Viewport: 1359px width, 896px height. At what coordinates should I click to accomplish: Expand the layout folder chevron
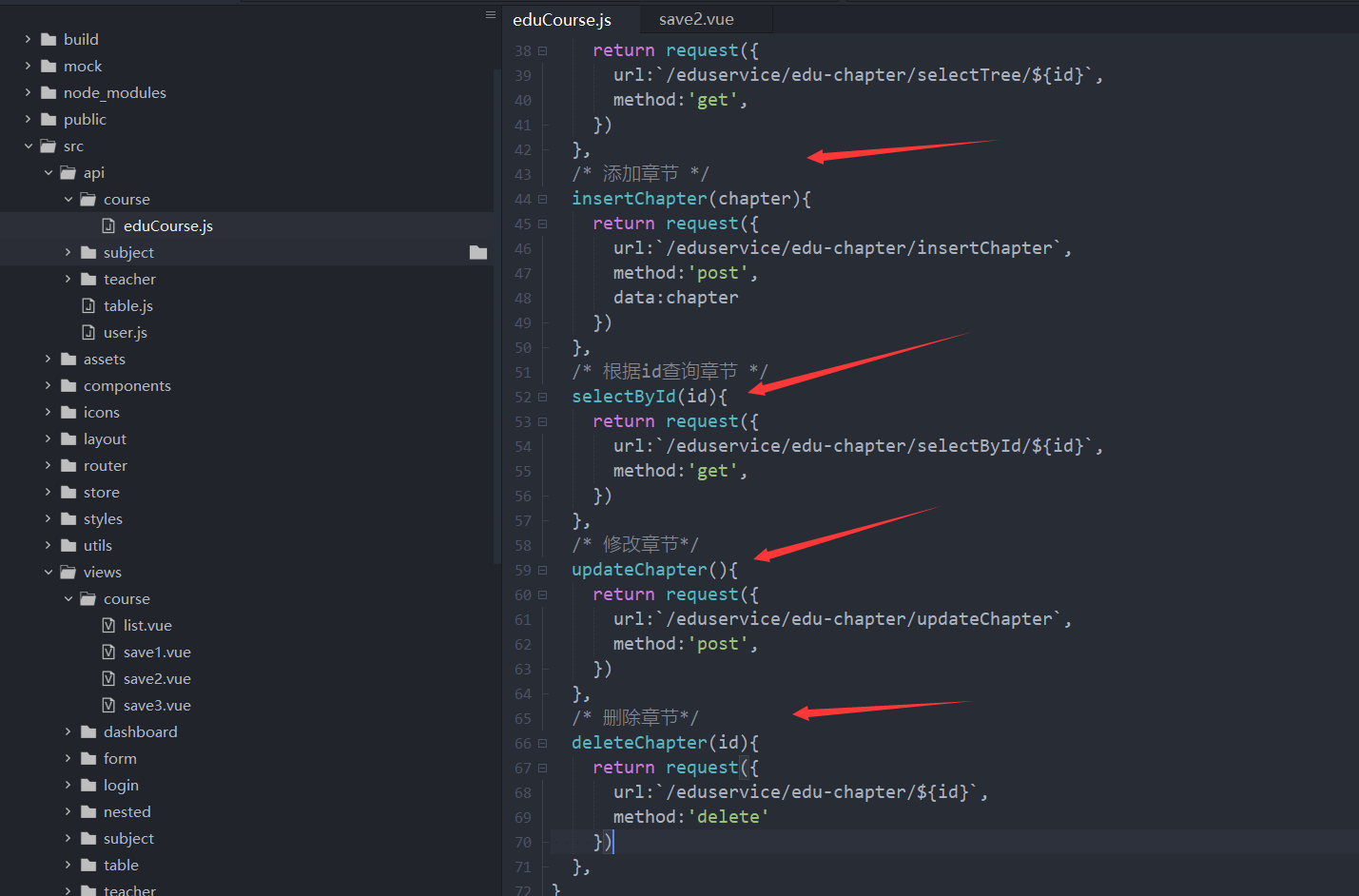(48, 438)
